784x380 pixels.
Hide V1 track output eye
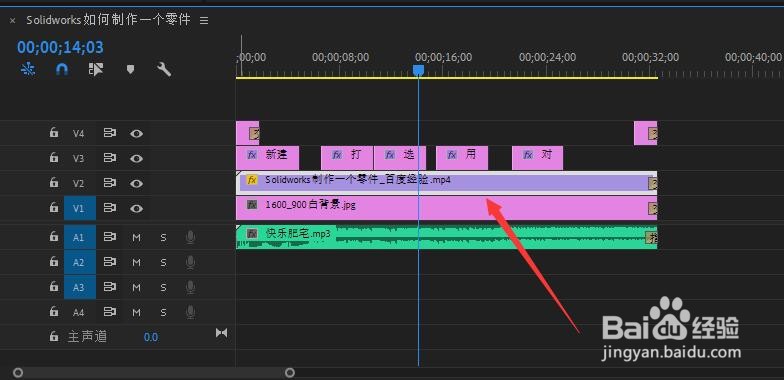click(136, 208)
